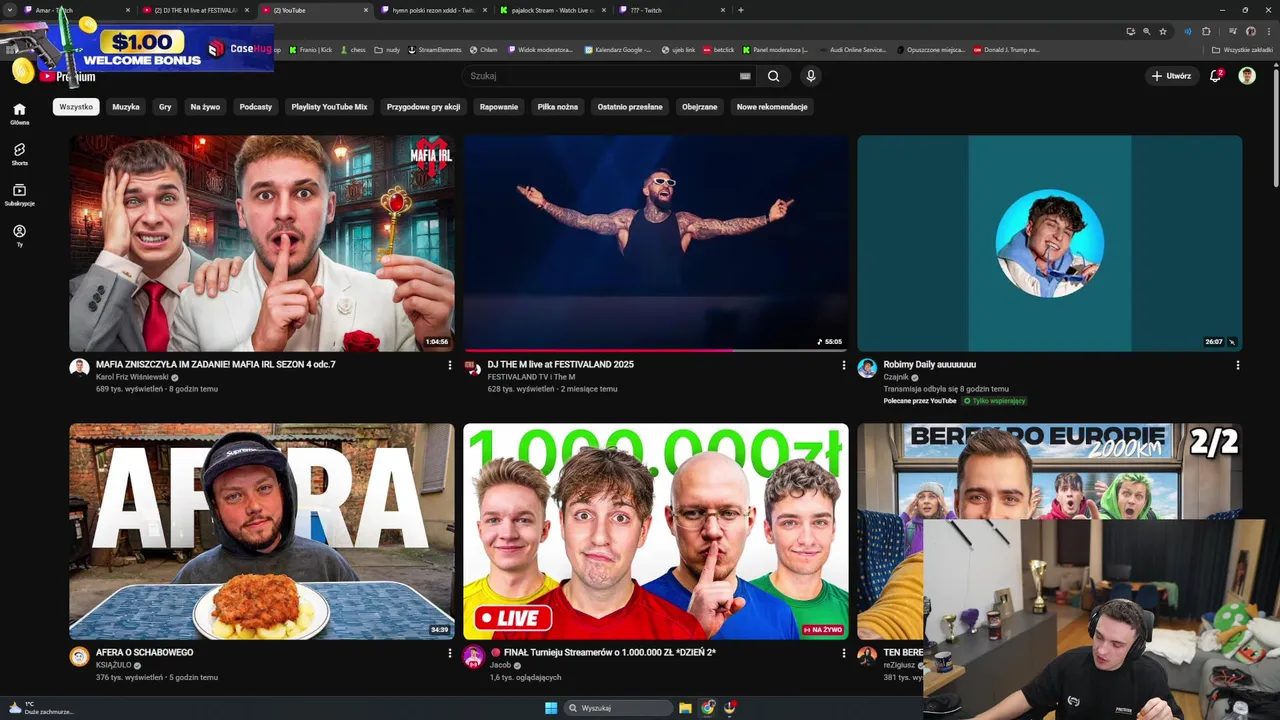Switch to 'pajalock Stream' browser tab
Image resolution: width=1280 pixels, height=720 pixels.
pyautogui.click(x=551, y=10)
